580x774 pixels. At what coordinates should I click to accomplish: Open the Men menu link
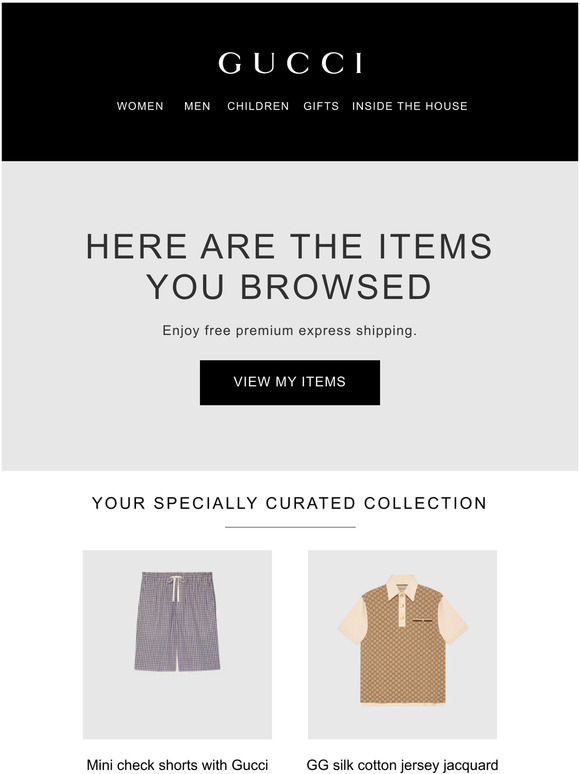pos(197,106)
